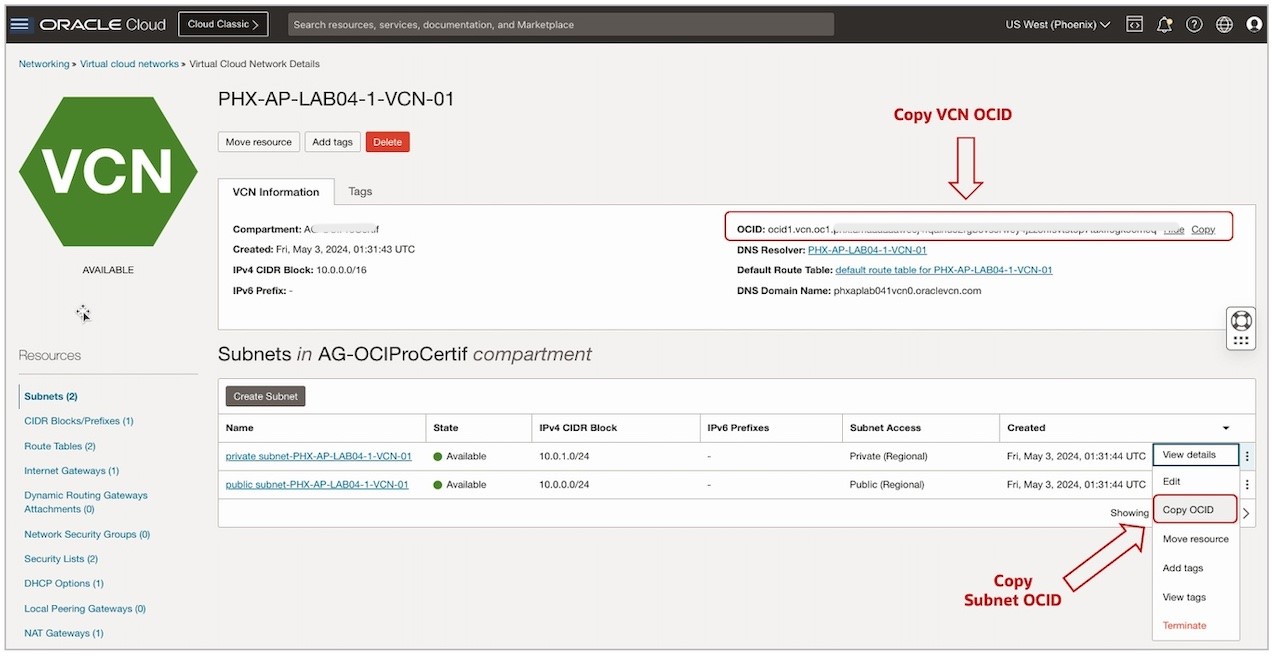This screenshot has width=1273, height=657.
Task: Open actions menu for public subnet row
Action: point(1247,484)
